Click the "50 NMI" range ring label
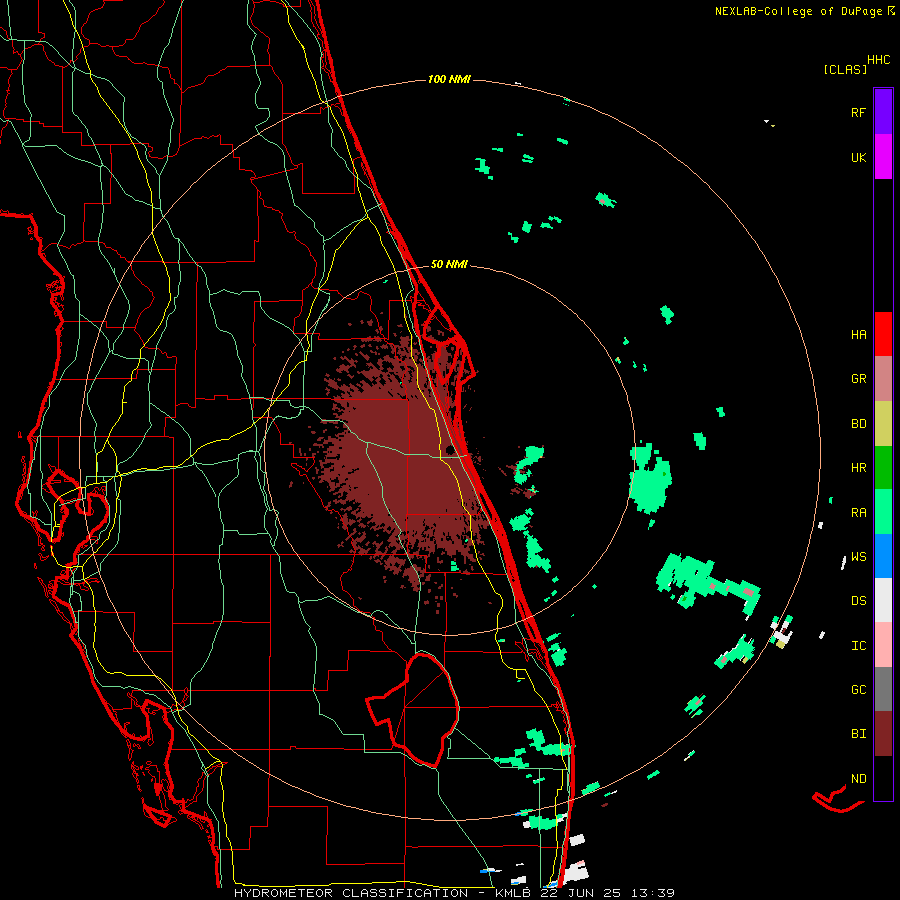Screen dimensions: 900x900 449,264
